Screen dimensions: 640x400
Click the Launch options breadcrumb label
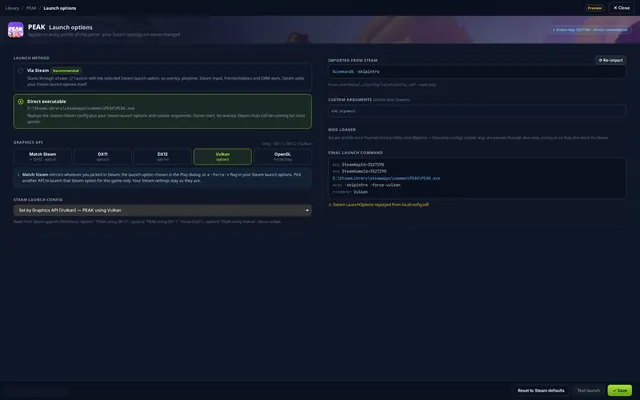(60, 8)
